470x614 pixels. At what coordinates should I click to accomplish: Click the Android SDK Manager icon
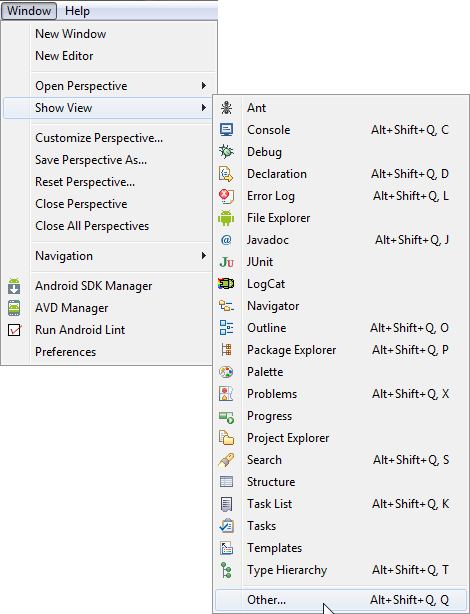pos(14,286)
